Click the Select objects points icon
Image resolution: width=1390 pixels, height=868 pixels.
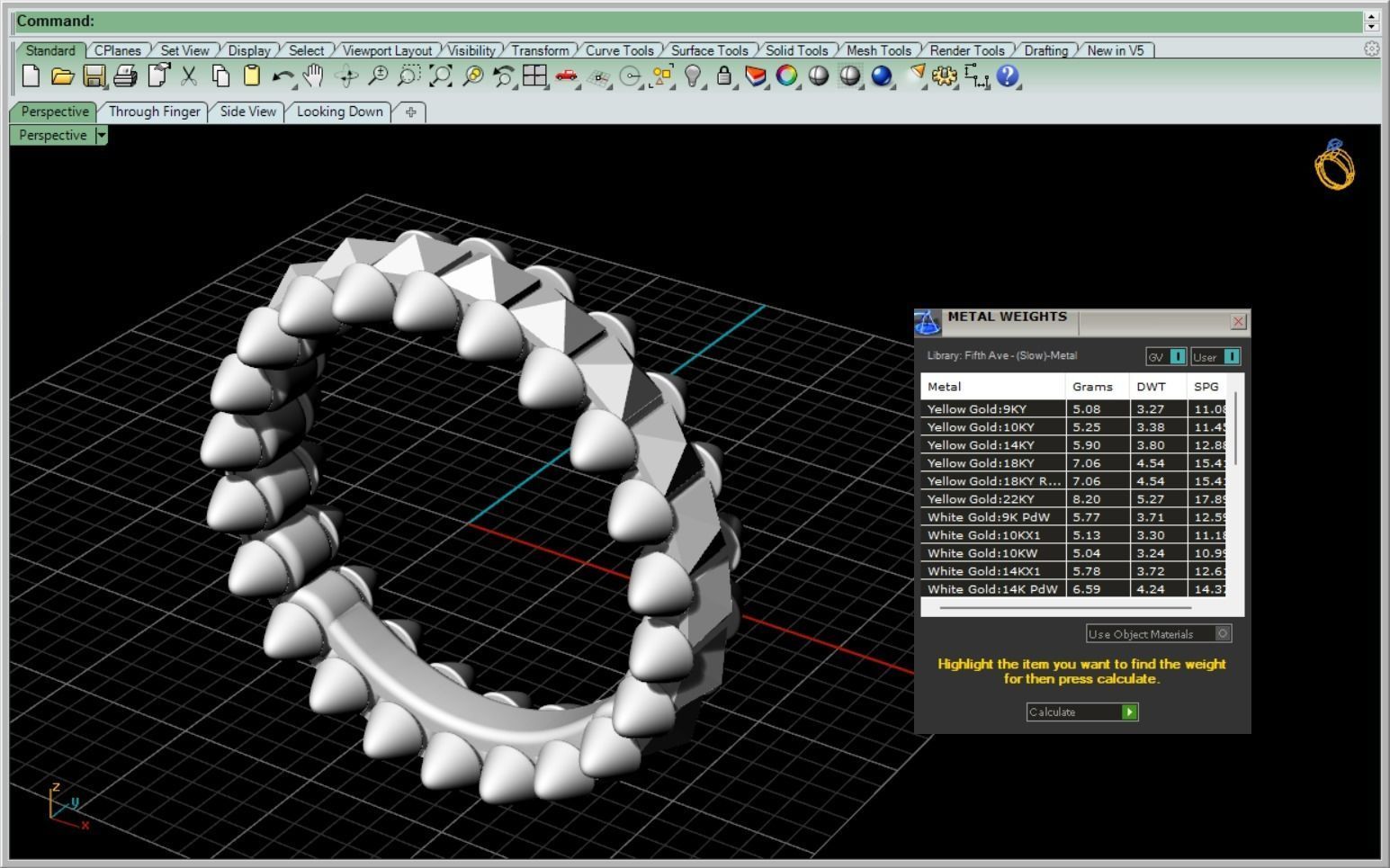[662, 76]
